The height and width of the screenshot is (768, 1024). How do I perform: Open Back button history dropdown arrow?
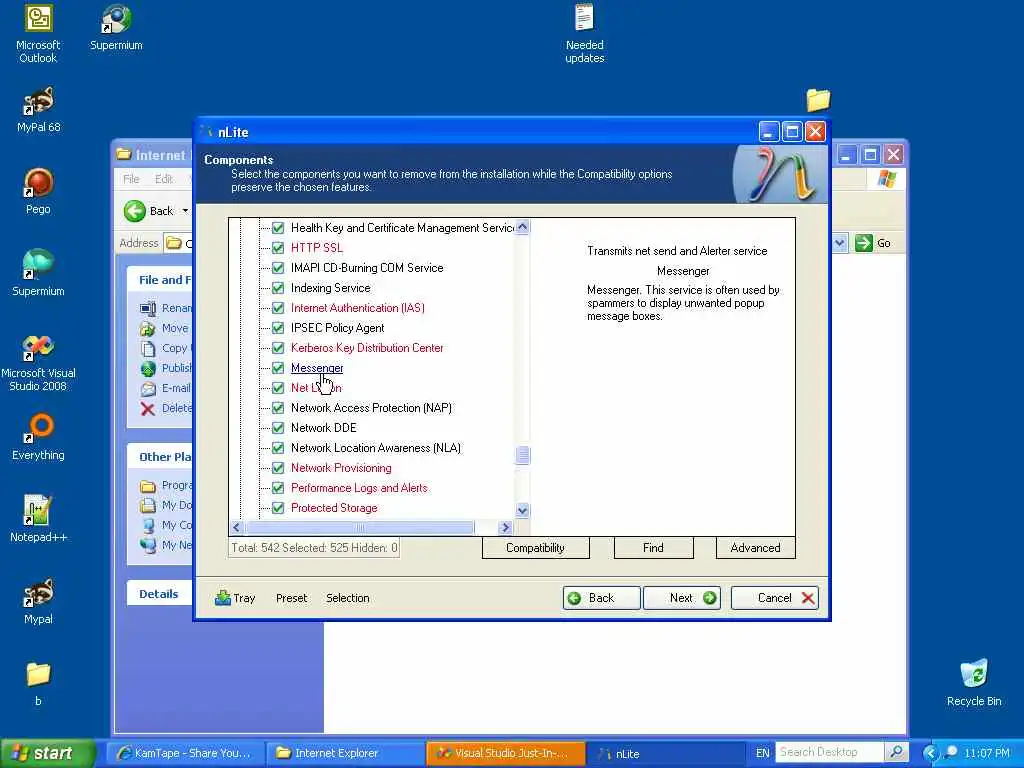coord(185,210)
